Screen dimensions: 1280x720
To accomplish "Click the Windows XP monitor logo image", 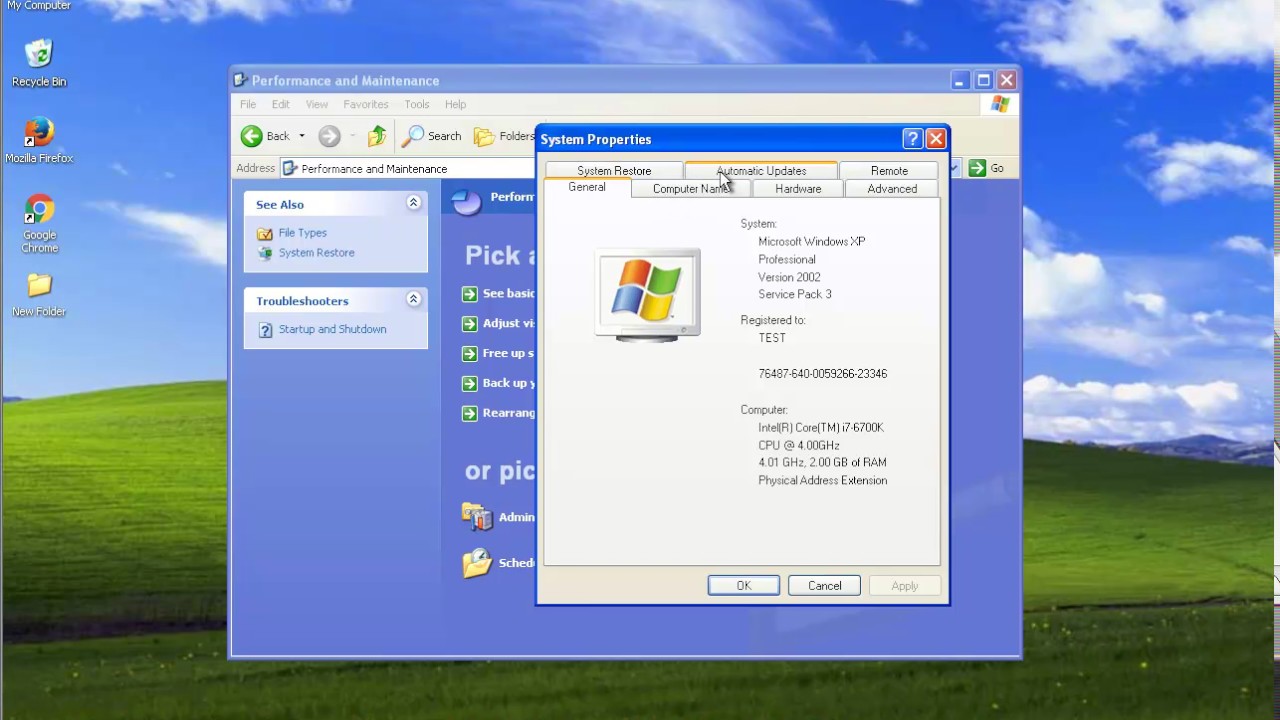I will pyautogui.click(x=648, y=295).
